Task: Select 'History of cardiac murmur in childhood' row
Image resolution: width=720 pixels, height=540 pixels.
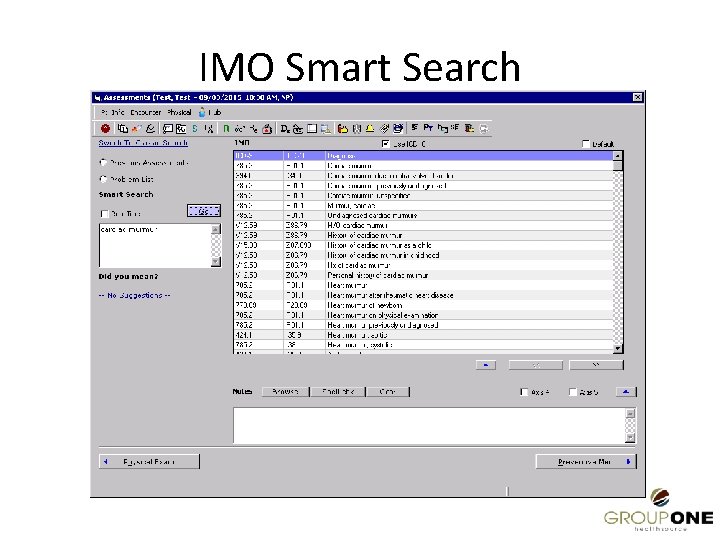Action: (x=423, y=255)
